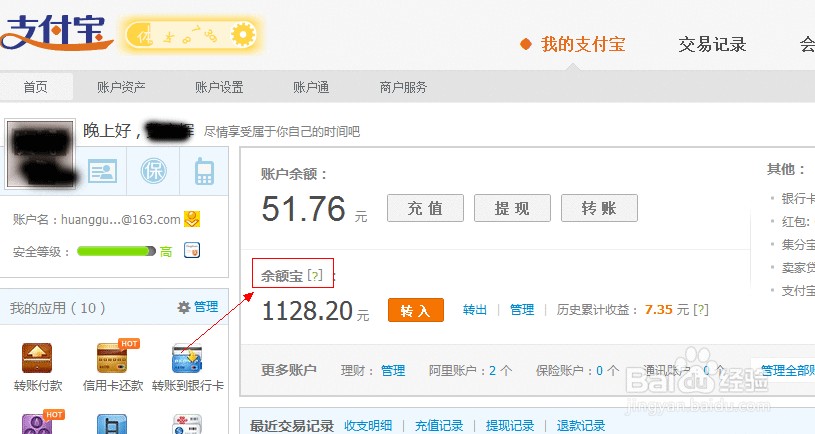Click the mobile phone binding icon
The image size is (815, 434).
204,172
